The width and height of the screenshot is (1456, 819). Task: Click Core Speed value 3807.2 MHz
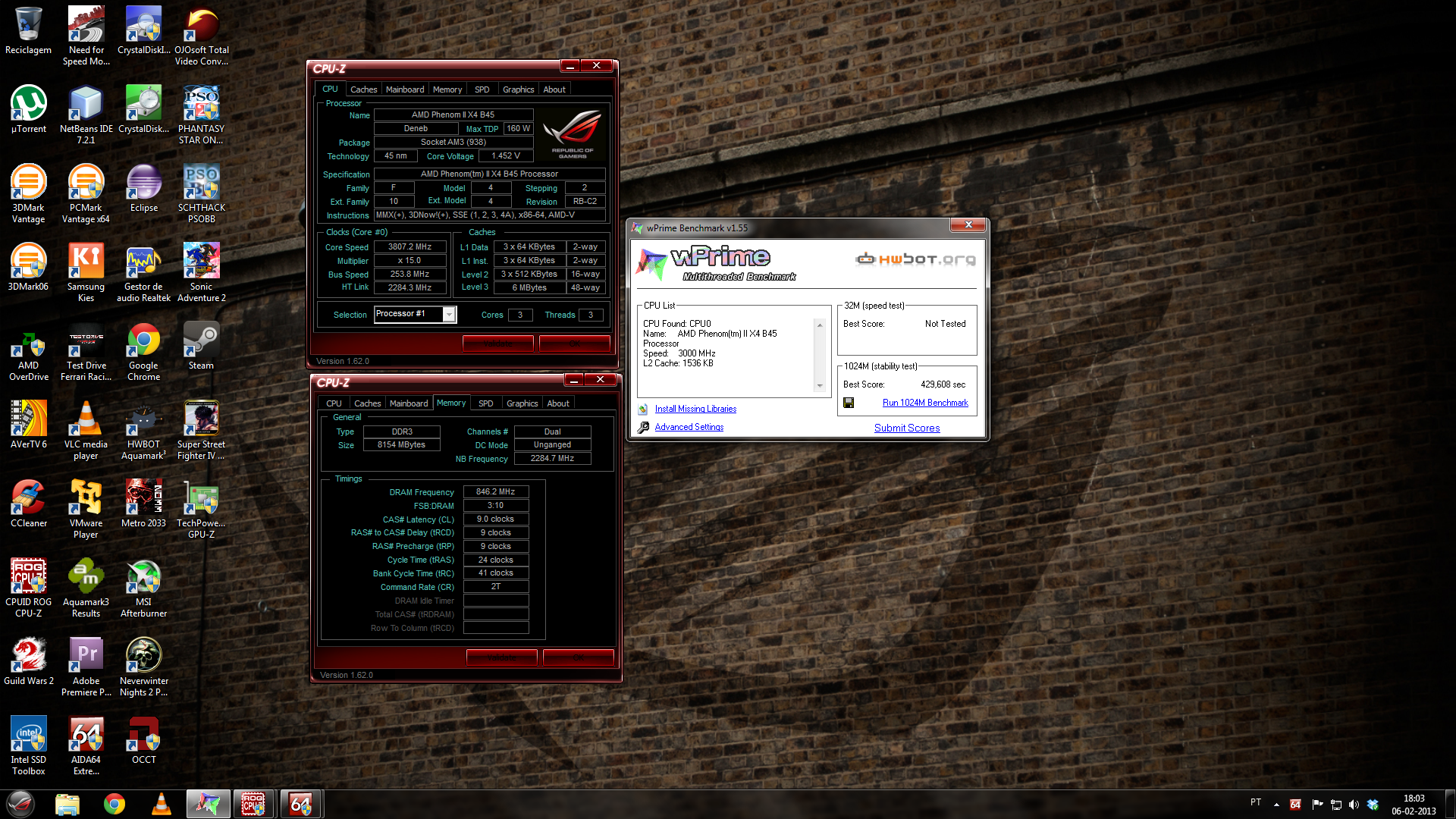(x=409, y=247)
